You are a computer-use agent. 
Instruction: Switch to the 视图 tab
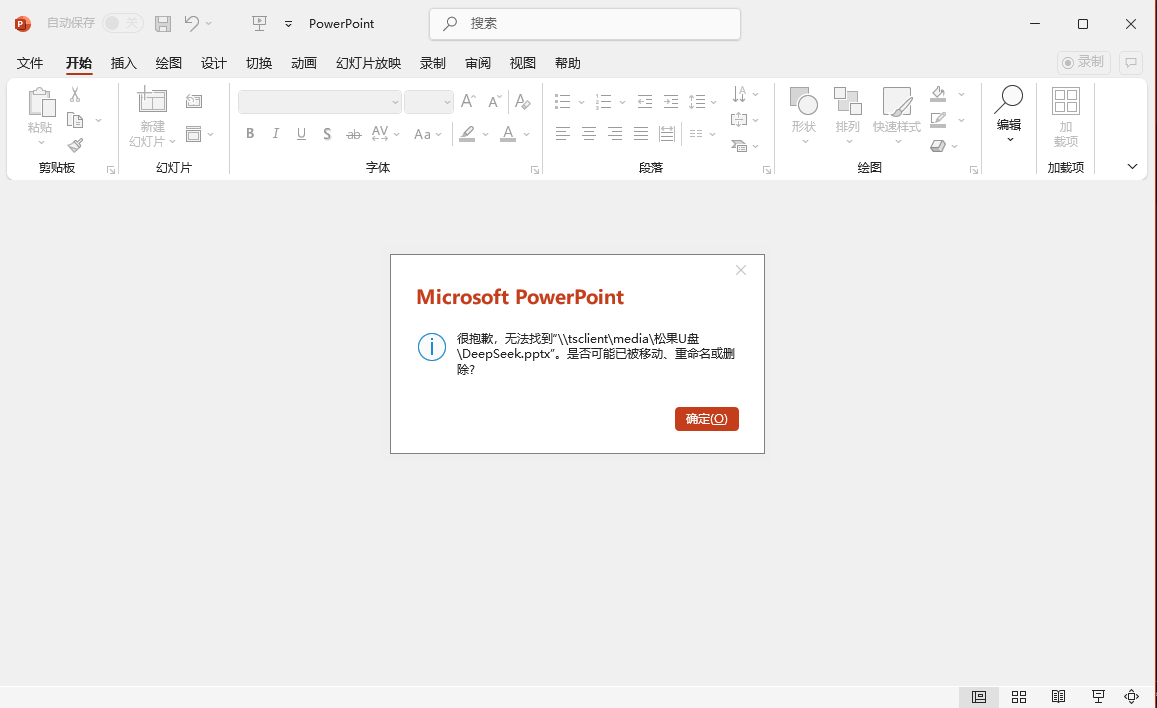pos(522,63)
